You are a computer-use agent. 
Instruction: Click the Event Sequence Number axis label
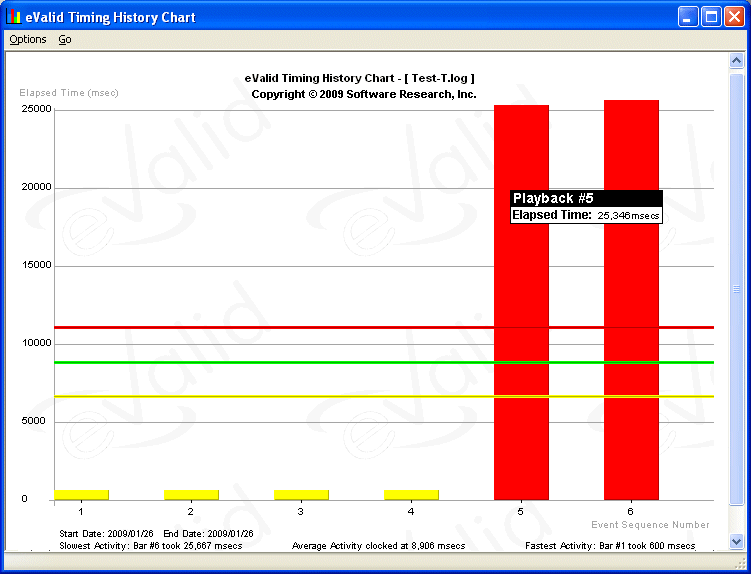tap(650, 525)
